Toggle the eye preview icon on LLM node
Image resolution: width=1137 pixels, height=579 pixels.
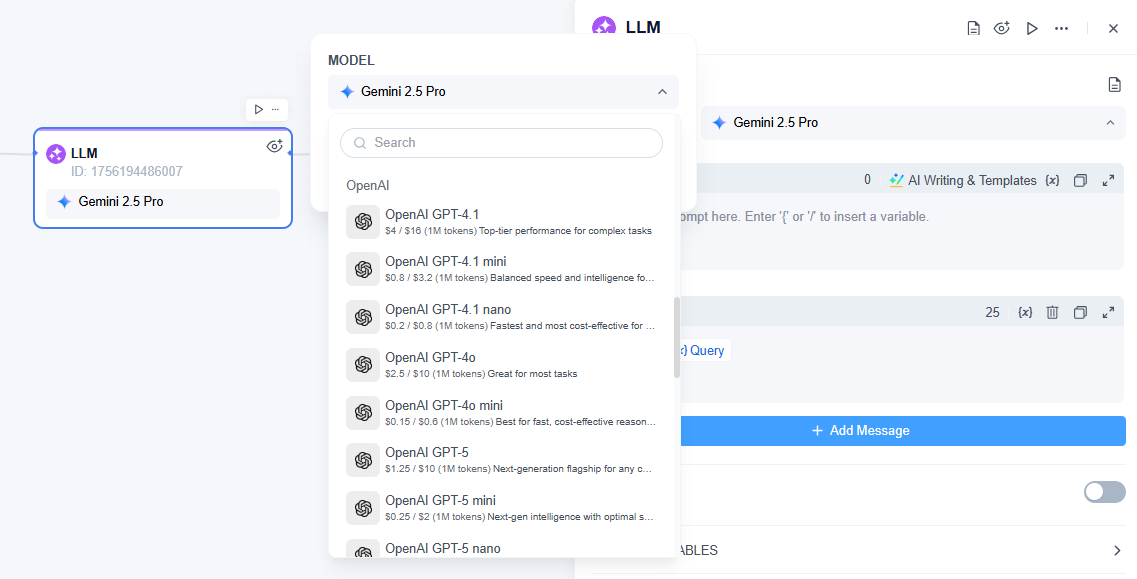pos(275,147)
